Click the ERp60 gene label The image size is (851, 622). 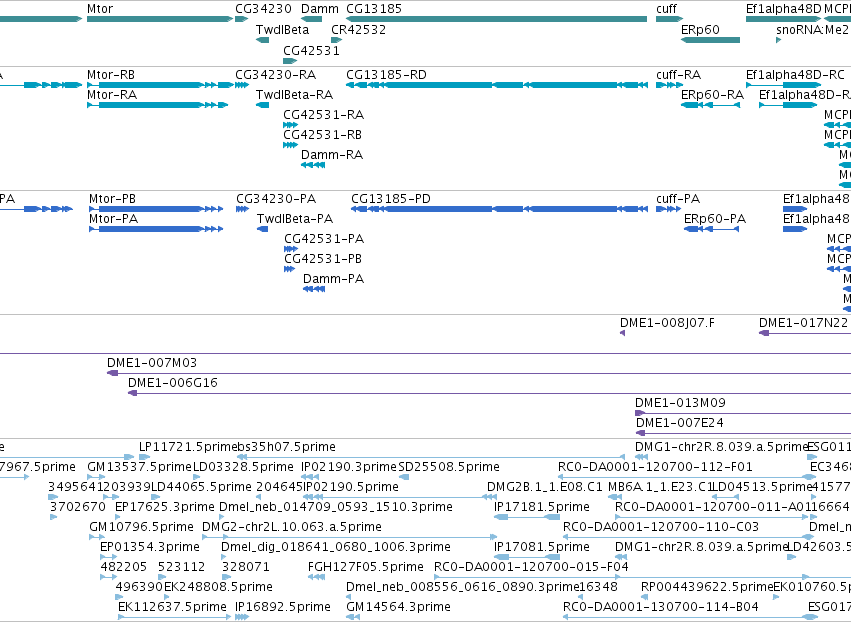pyautogui.click(x=700, y=29)
